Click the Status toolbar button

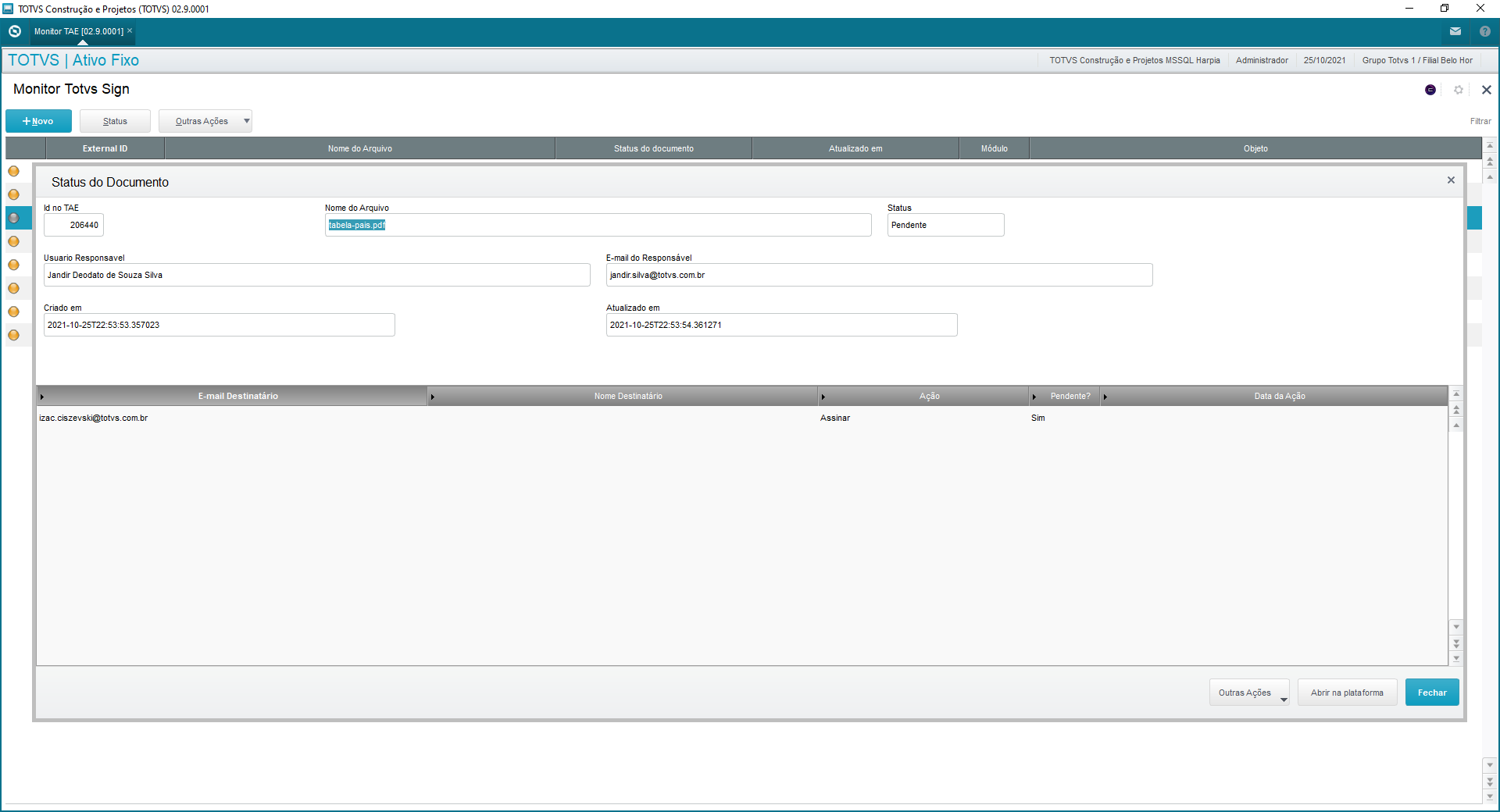(115, 121)
